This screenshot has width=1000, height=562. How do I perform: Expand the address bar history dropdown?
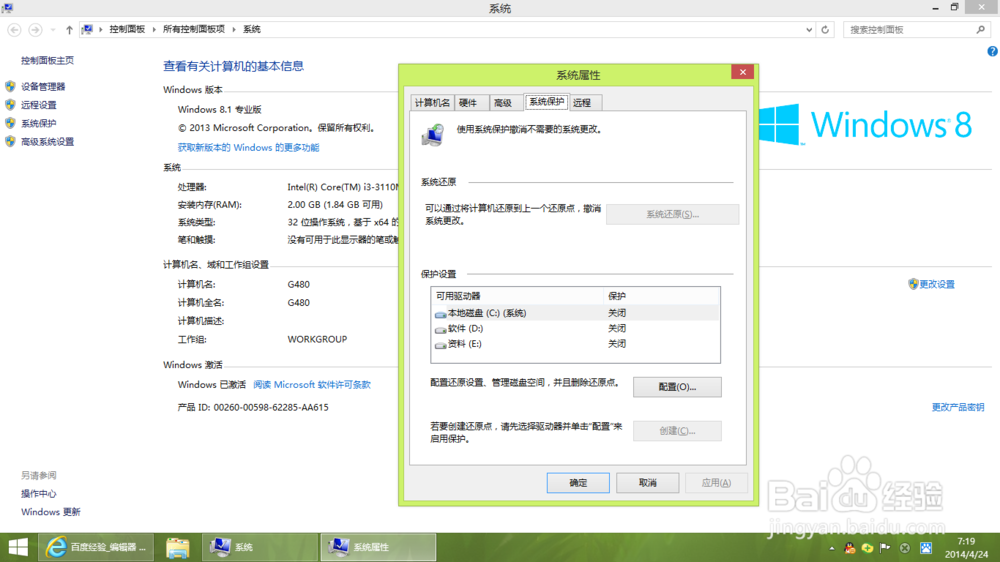tap(809, 29)
